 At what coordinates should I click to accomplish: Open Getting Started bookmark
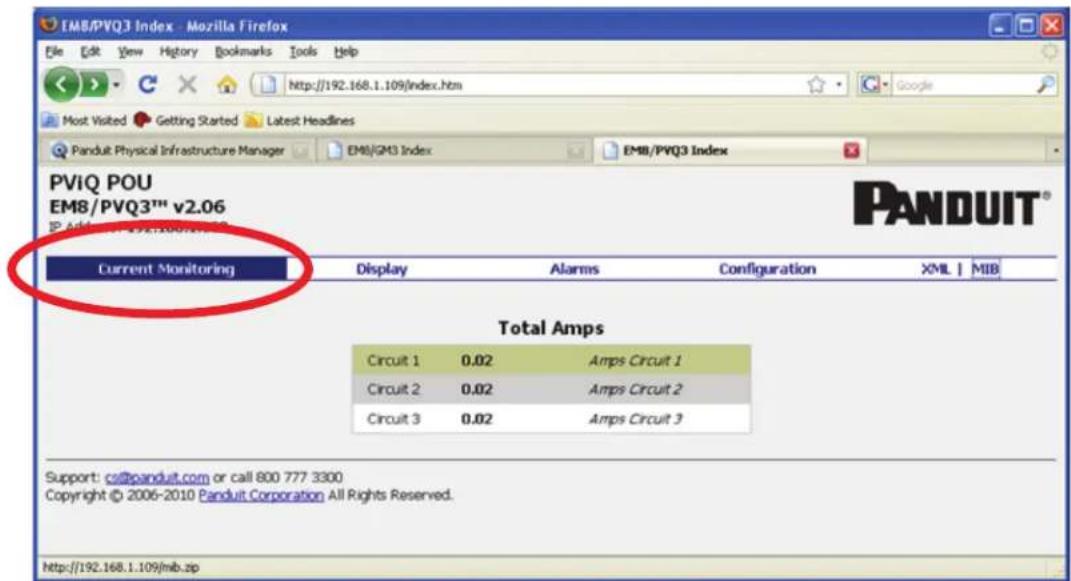(186, 121)
